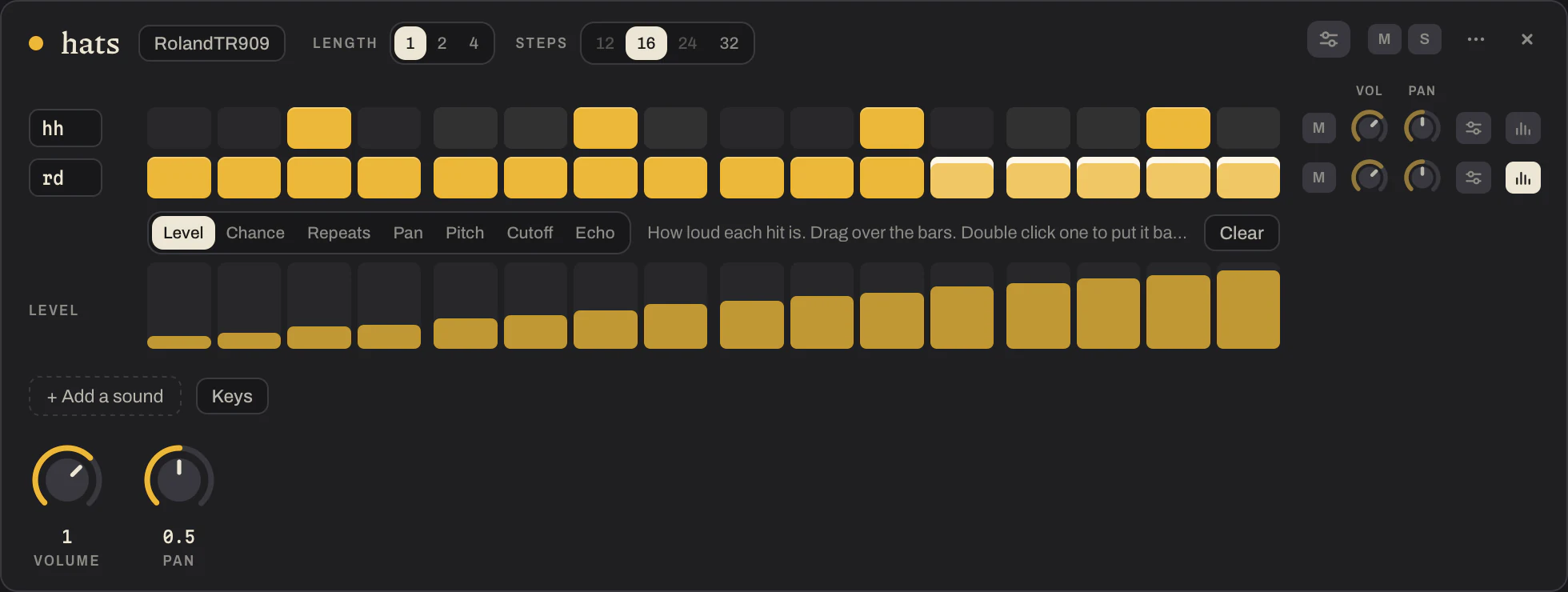Open the three-dot more options menu
Screen dimensions: 1568x592
coord(1476,39)
